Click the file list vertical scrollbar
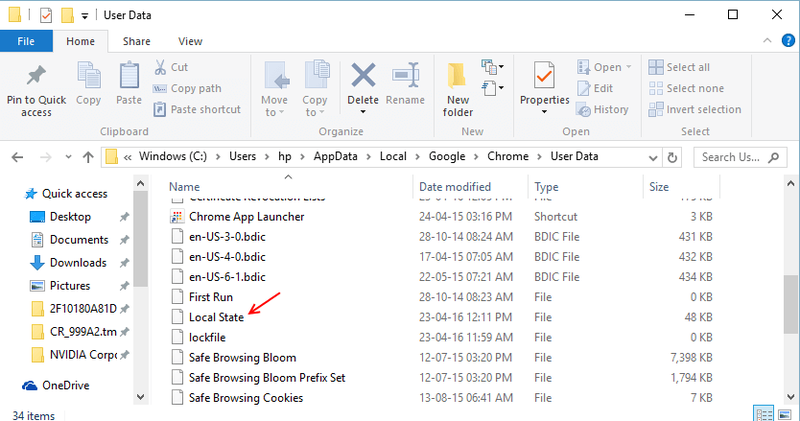 [x=790, y=305]
